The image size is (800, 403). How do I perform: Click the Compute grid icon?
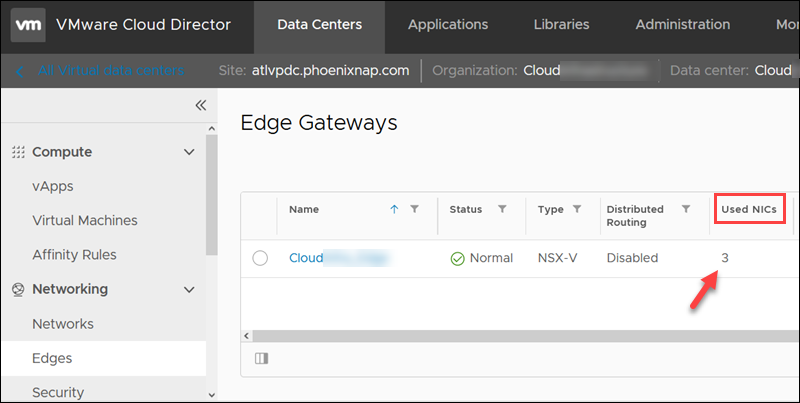click(18, 152)
